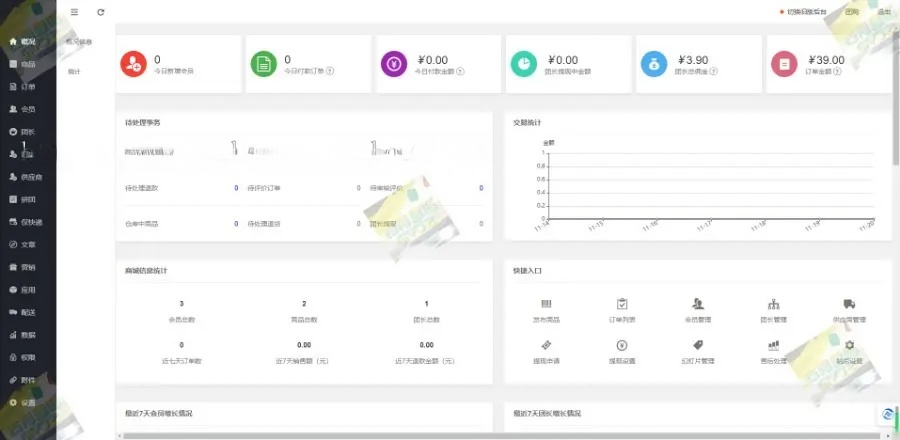The width and height of the screenshot is (900, 440).
Task: Open 订单列表 quick entry icon
Action: point(622,304)
